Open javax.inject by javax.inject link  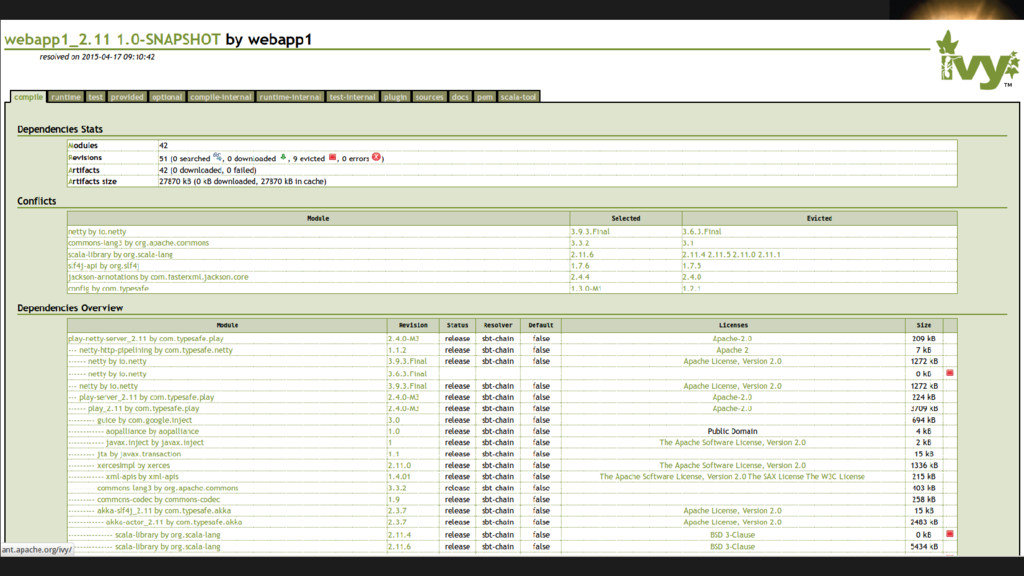(155, 442)
